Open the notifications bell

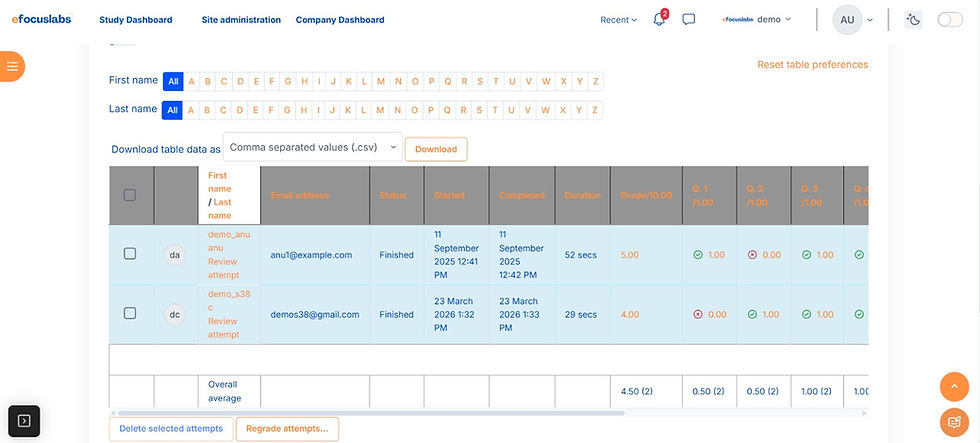(x=659, y=20)
